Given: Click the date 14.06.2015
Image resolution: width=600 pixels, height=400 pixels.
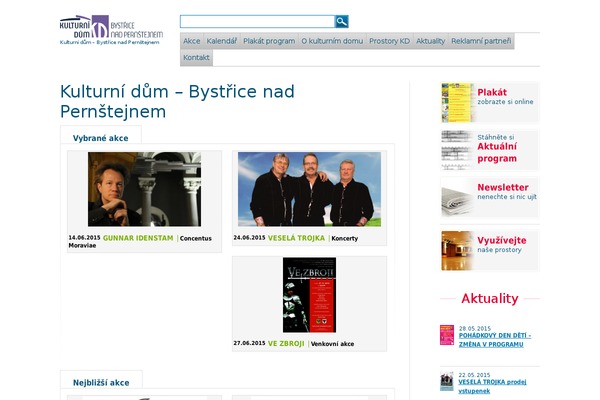Looking at the screenshot, I should tap(84, 237).
